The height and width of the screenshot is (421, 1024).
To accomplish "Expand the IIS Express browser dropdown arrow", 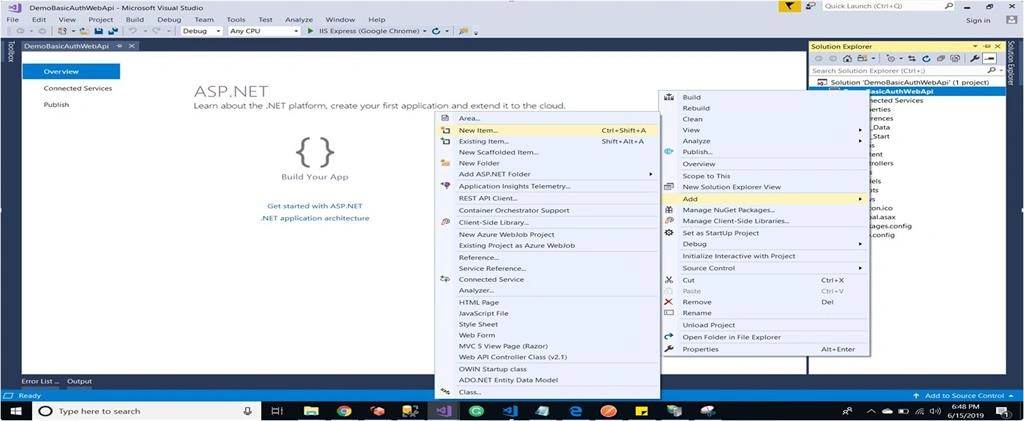I will [x=425, y=31].
